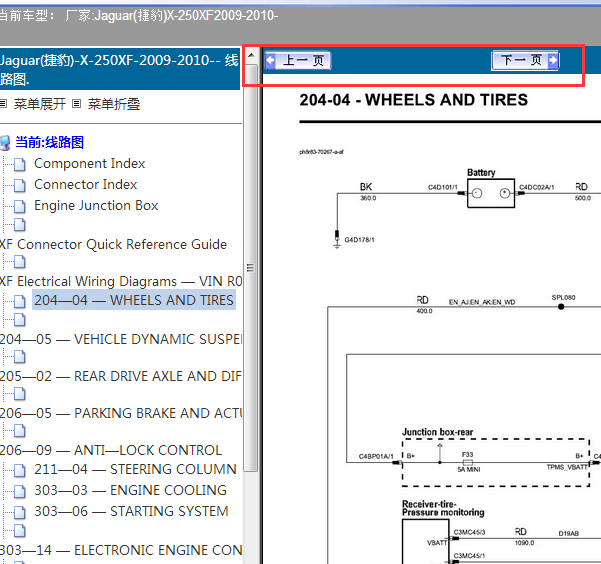Open 205—02 REAR DRIVE AXLE entry
Viewport: 601px width, 564px height.
pos(121,376)
